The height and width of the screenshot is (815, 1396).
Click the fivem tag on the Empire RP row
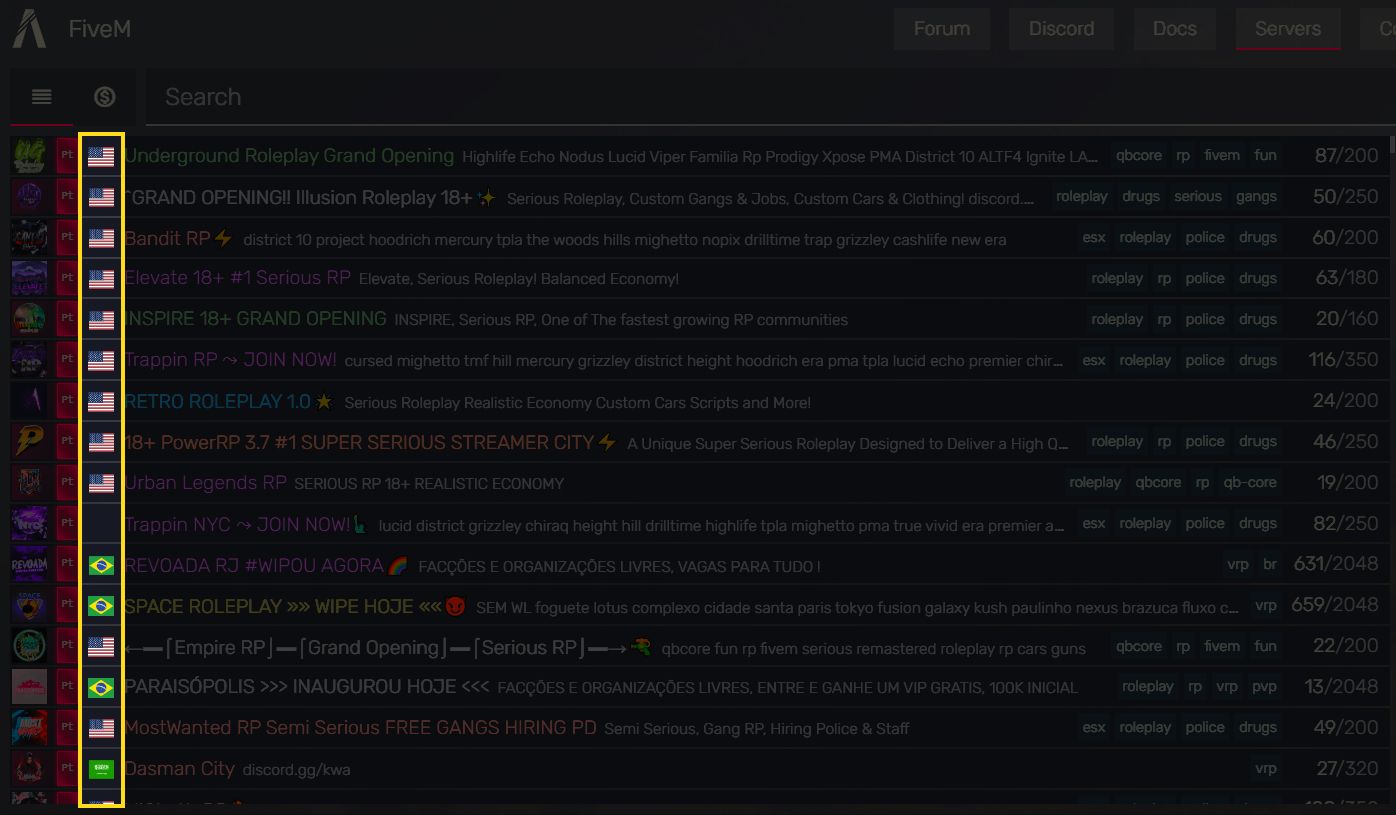click(1222, 646)
